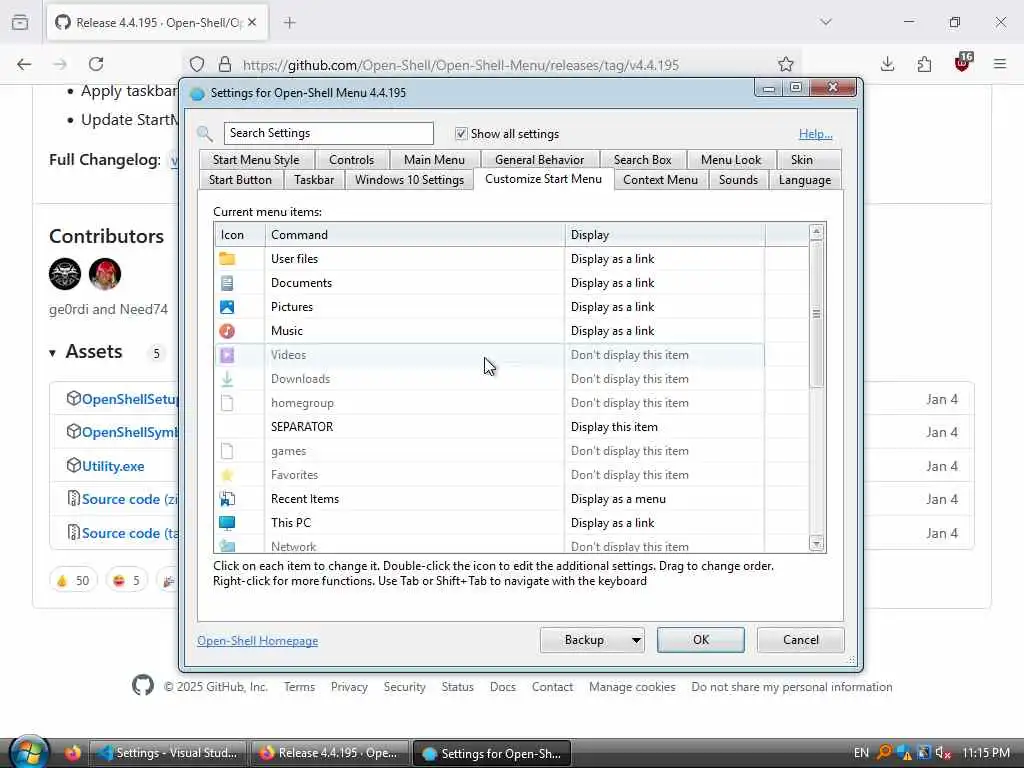Click the User files folder icon
Screen dimensions: 1024x768
(x=227, y=259)
